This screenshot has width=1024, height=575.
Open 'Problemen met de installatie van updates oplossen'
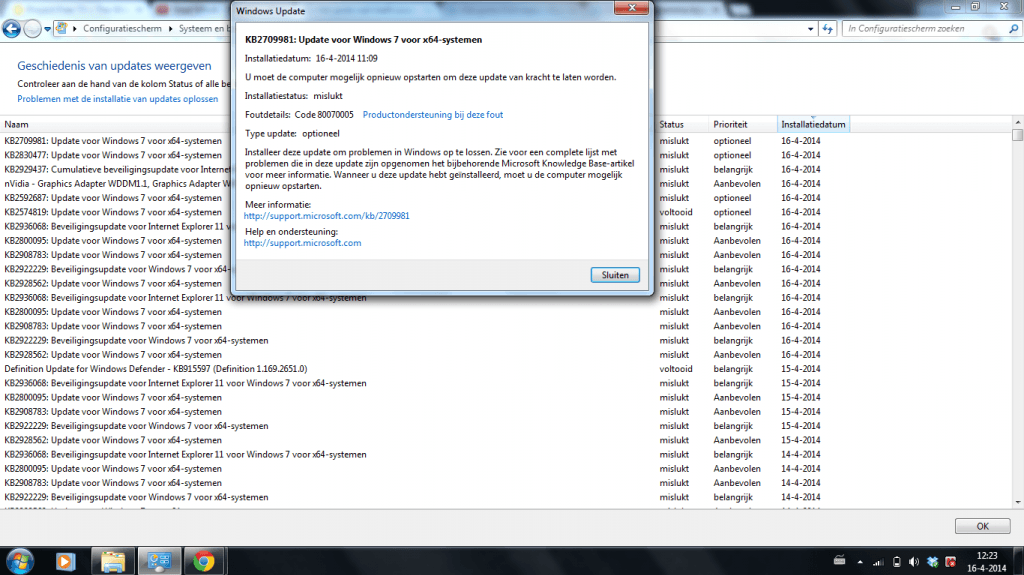point(118,99)
